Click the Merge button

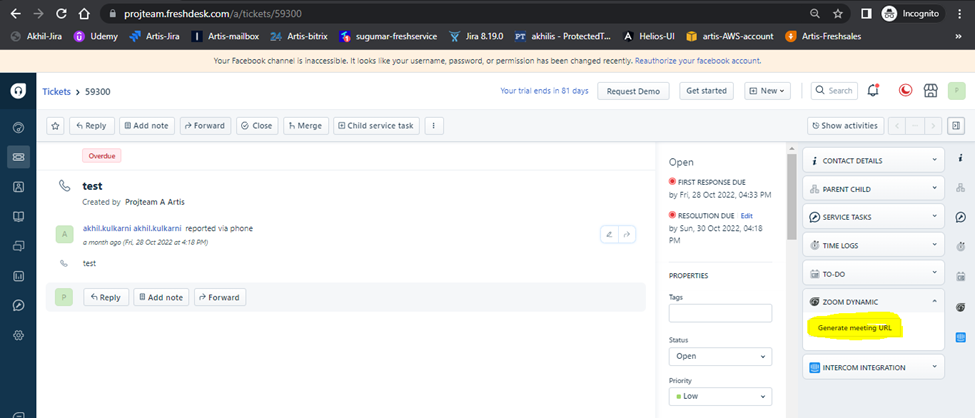pyautogui.click(x=306, y=126)
